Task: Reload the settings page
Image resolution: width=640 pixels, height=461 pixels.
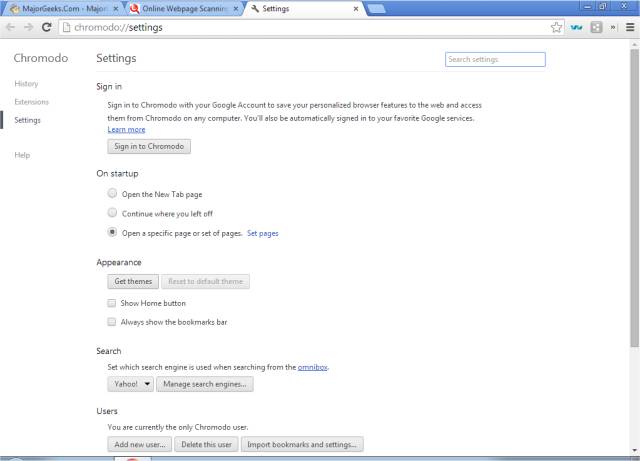Action: [x=47, y=27]
